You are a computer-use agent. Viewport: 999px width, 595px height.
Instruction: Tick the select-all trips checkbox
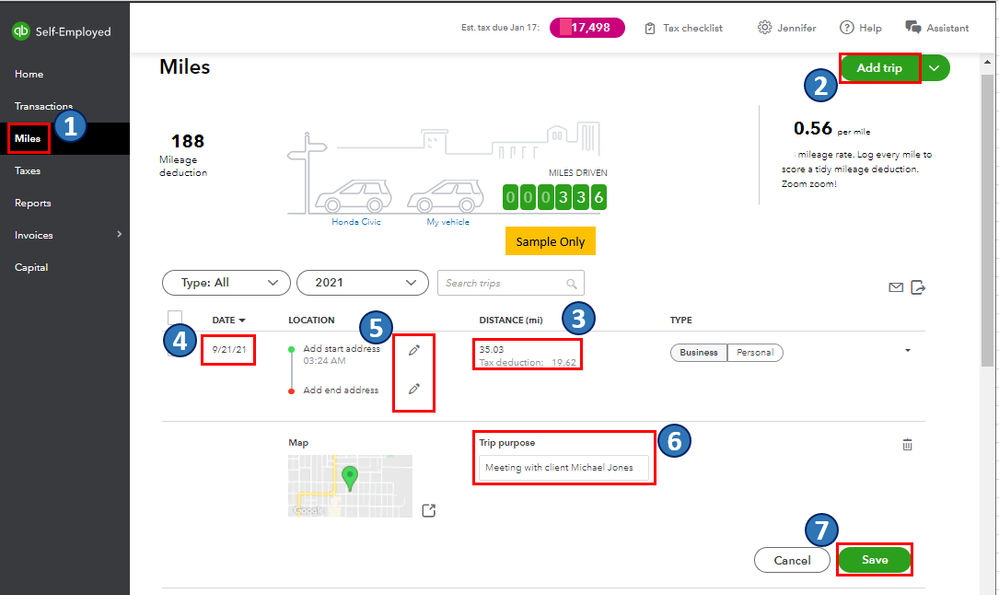(175, 317)
